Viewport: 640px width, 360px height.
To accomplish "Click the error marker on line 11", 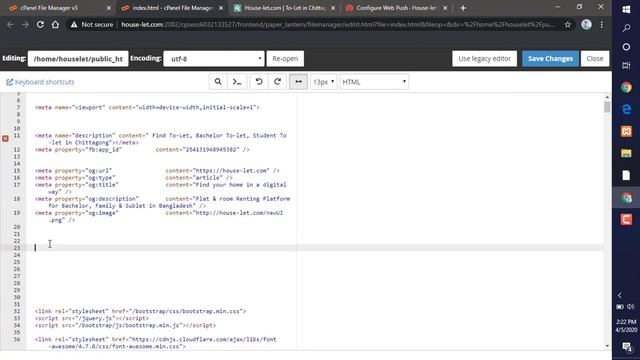I will (5, 139).
